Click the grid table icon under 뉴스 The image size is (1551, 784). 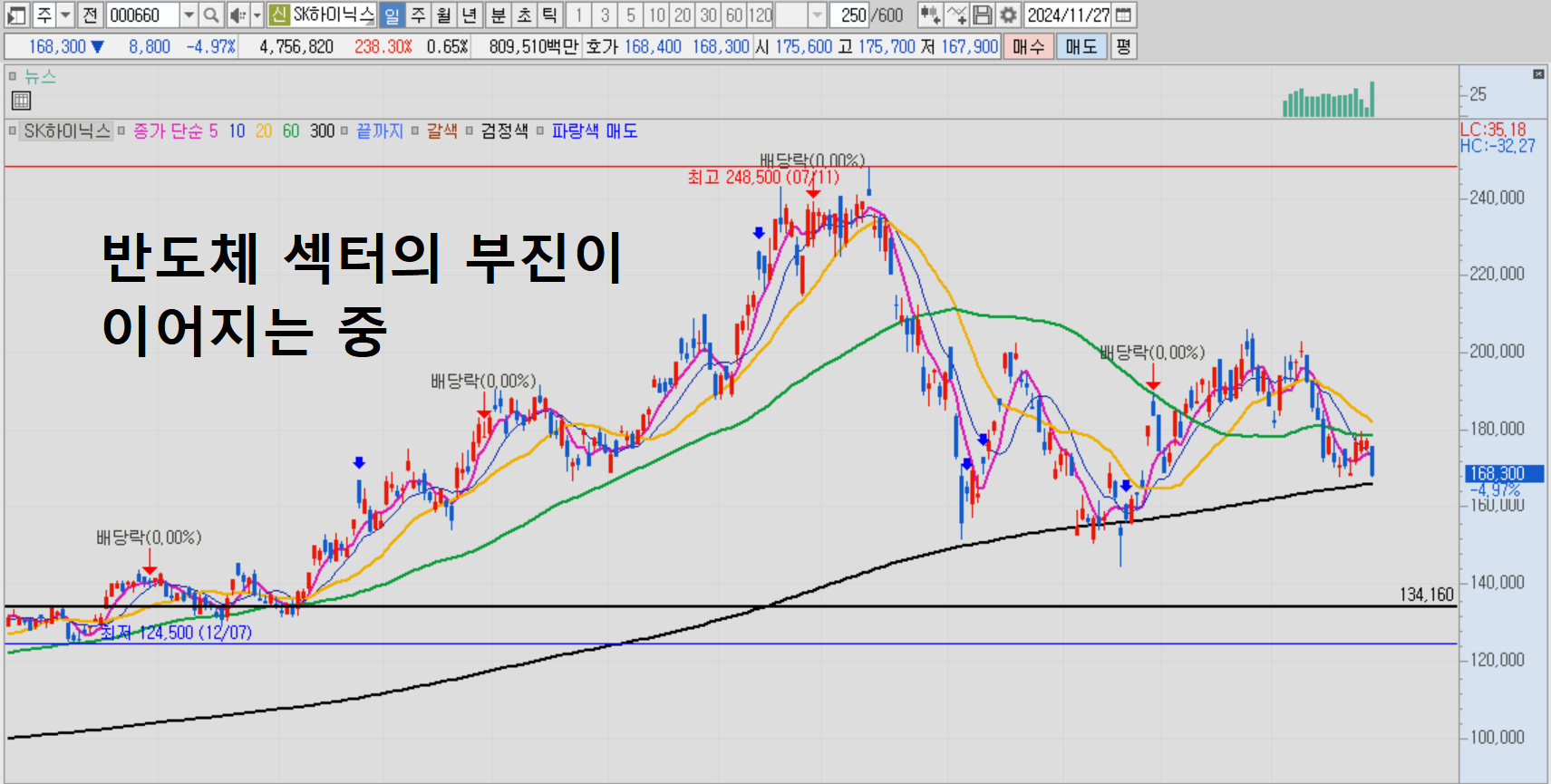point(21,101)
